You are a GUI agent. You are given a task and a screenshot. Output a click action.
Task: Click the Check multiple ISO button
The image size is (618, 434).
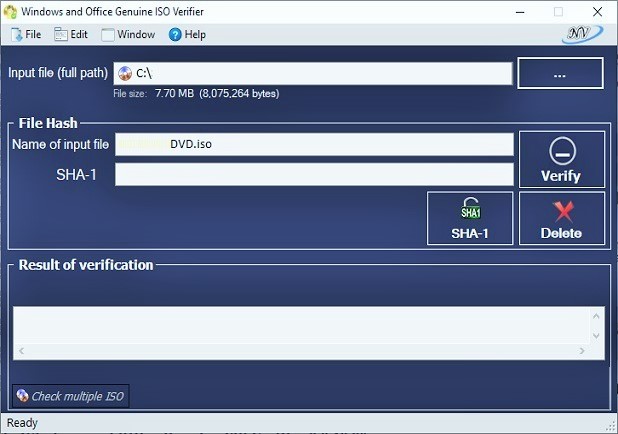point(71,396)
